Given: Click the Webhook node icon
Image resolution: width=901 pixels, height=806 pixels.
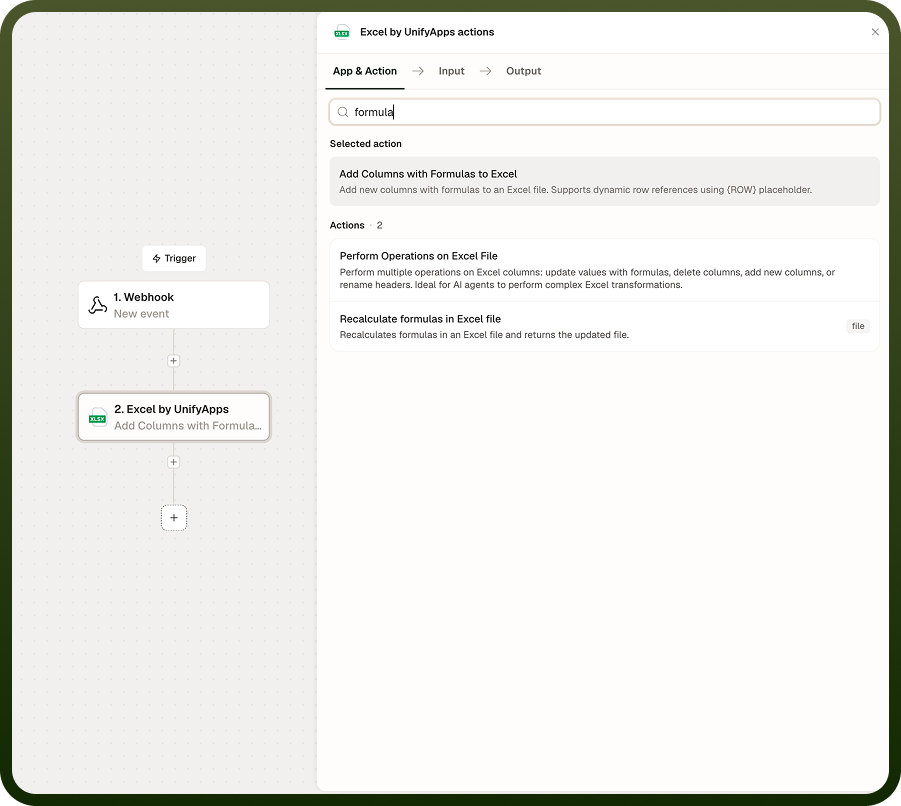Looking at the screenshot, I should [x=98, y=305].
